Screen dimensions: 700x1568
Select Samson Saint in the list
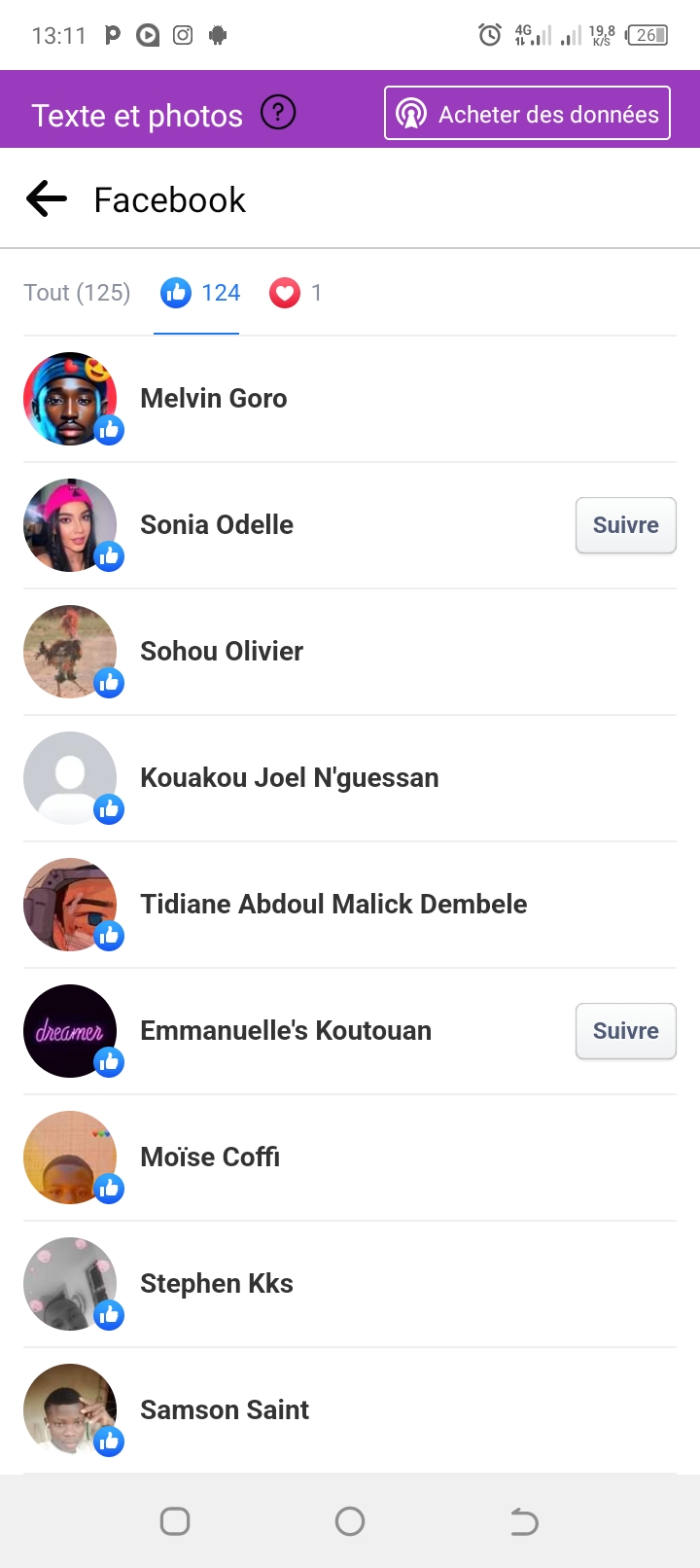[225, 1410]
